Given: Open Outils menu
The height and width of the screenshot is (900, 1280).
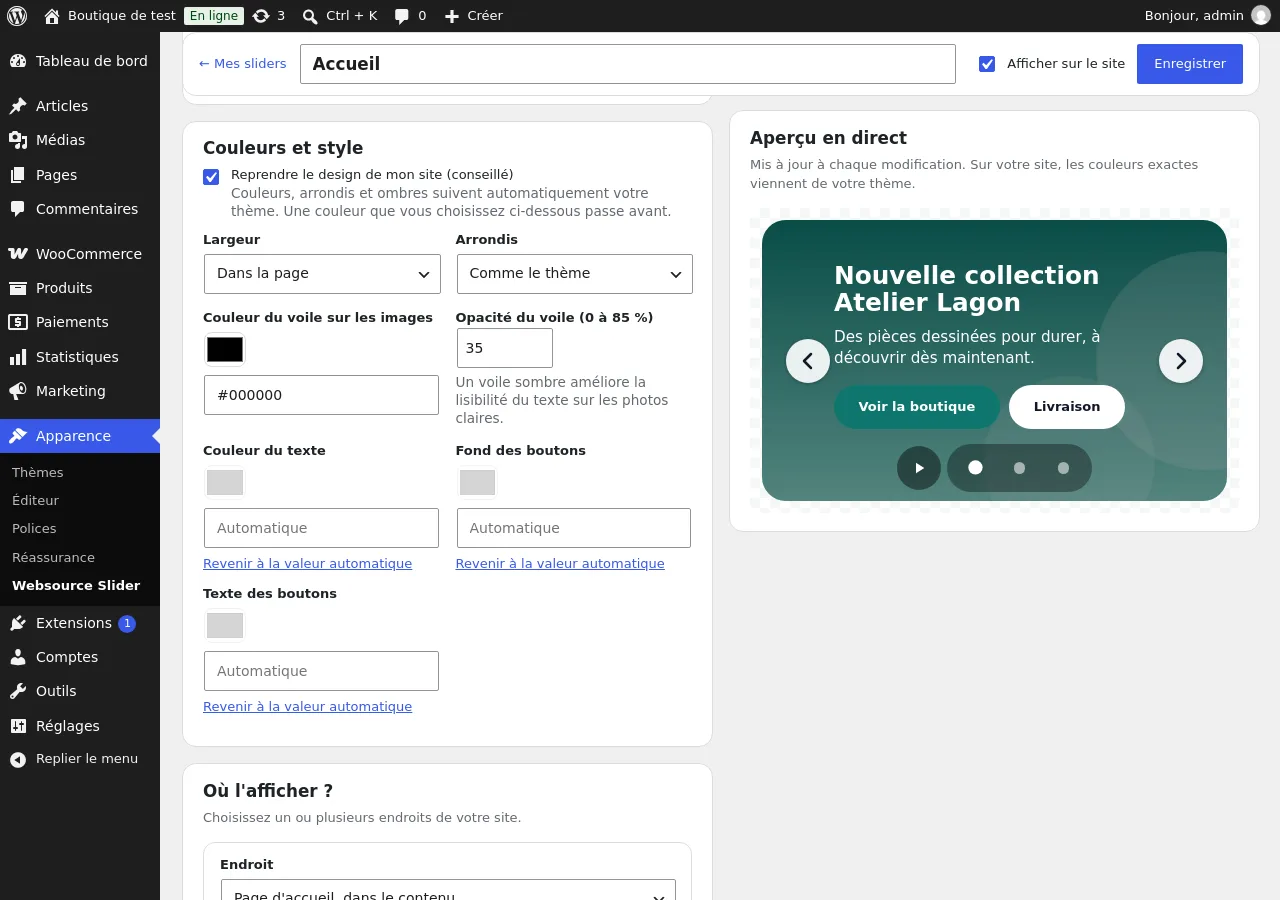Looking at the screenshot, I should tap(80, 691).
